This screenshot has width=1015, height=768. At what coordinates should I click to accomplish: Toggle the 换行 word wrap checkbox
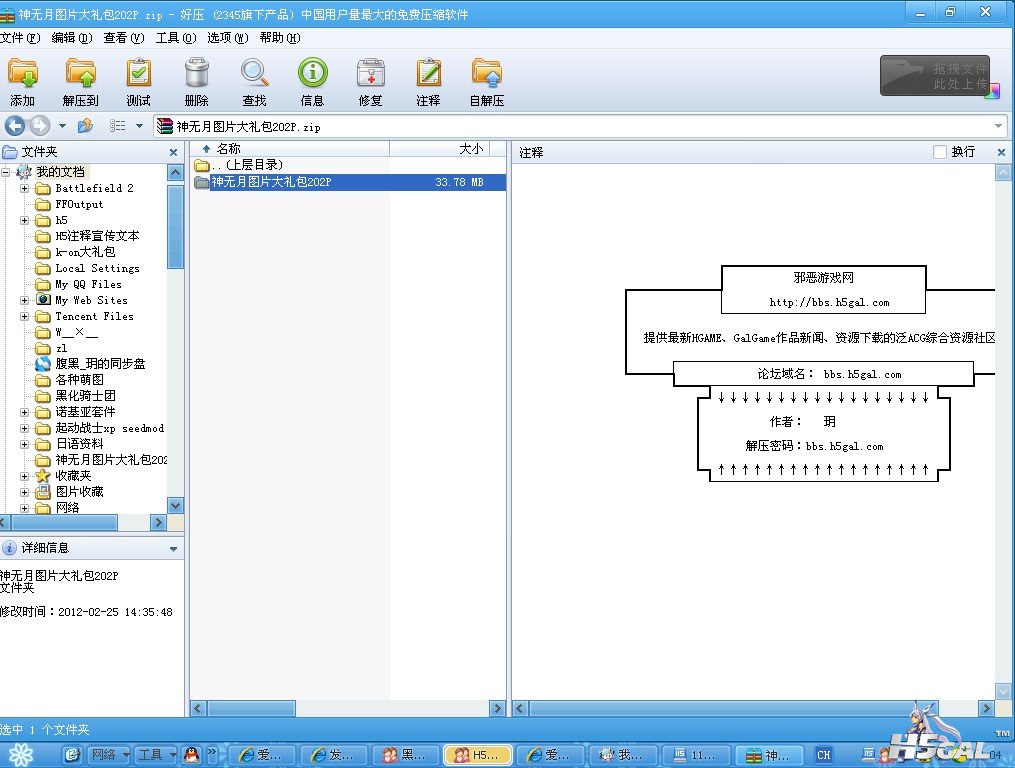[939, 152]
